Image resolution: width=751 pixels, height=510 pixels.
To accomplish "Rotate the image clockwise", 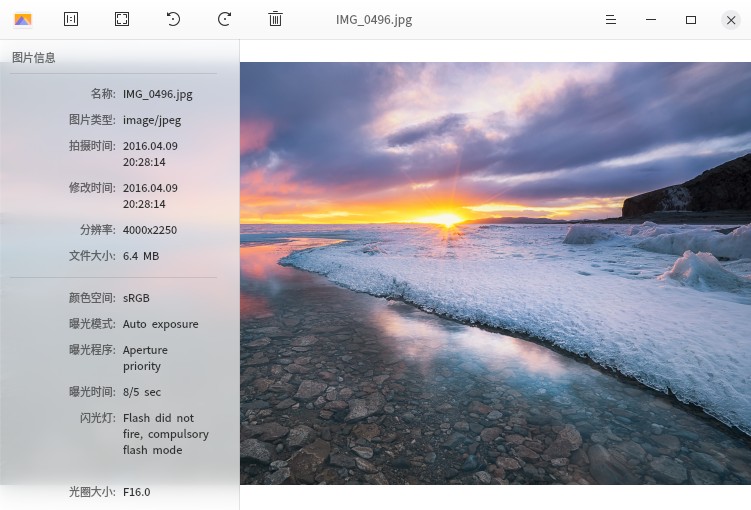I will tap(224, 19).
